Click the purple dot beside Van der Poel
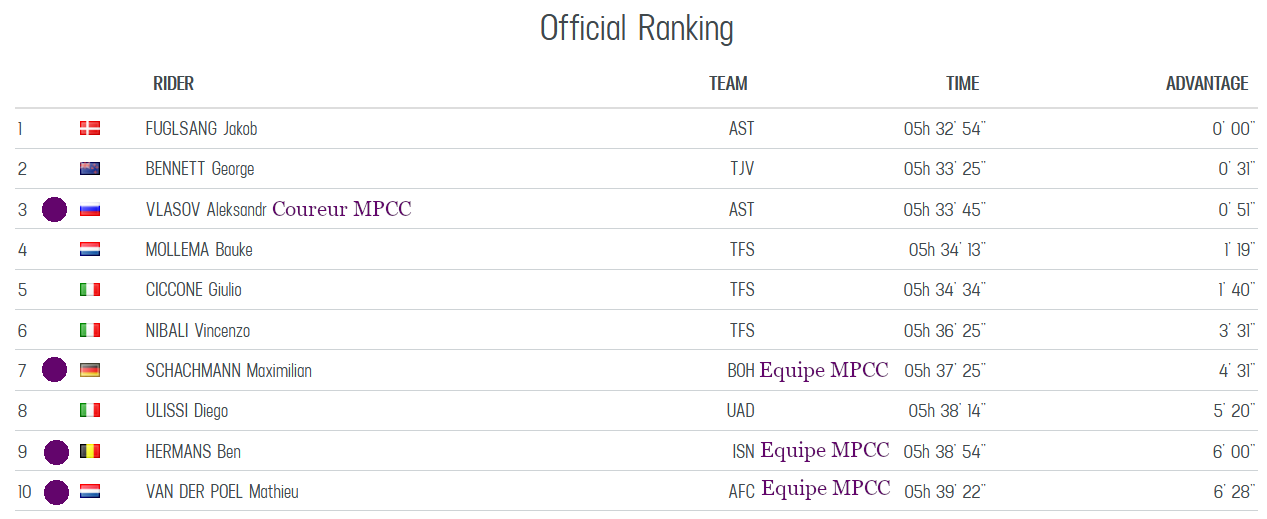The height and width of the screenshot is (519, 1267). (56, 491)
